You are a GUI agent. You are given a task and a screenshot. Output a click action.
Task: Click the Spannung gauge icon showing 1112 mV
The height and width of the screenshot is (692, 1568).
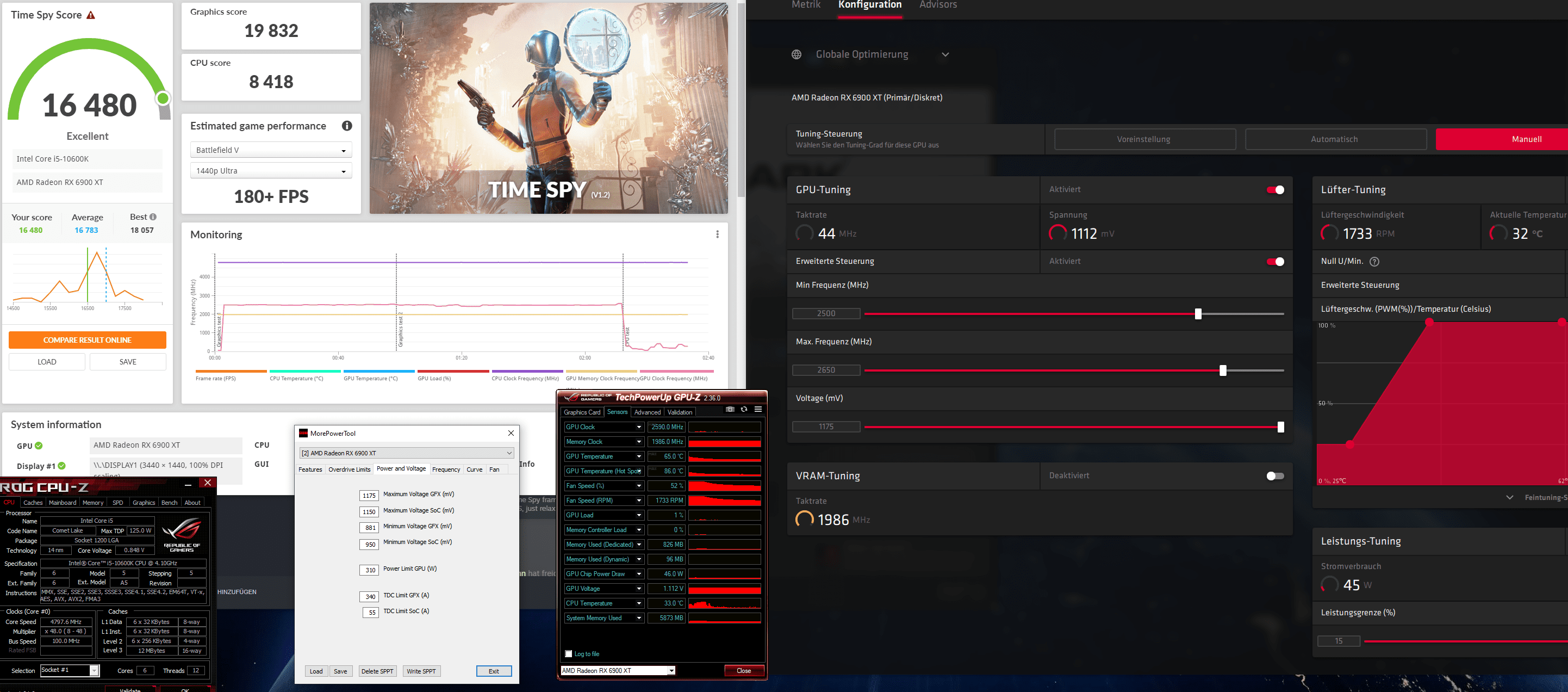tap(1058, 233)
